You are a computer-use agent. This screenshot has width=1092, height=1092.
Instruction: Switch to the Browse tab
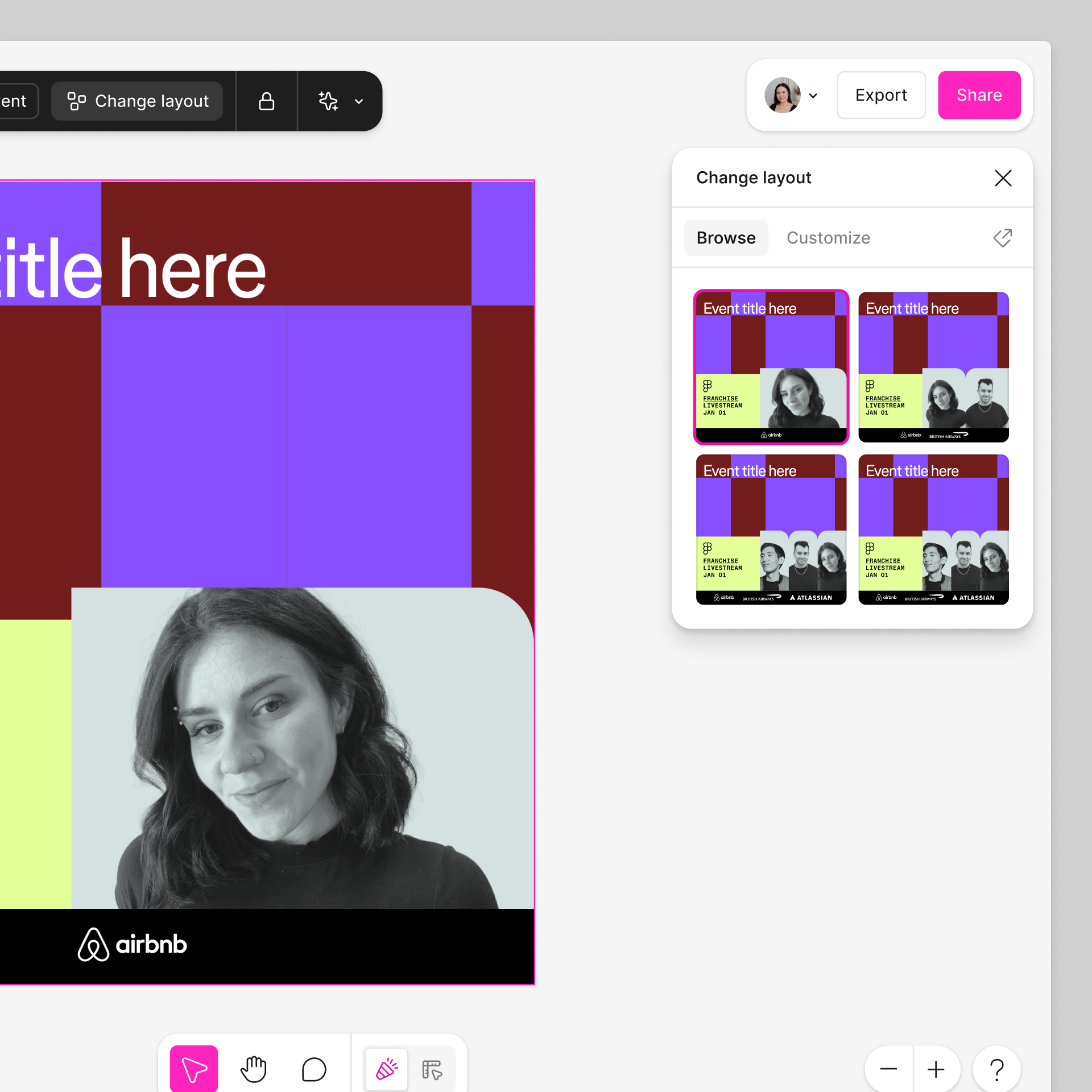click(726, 238)
